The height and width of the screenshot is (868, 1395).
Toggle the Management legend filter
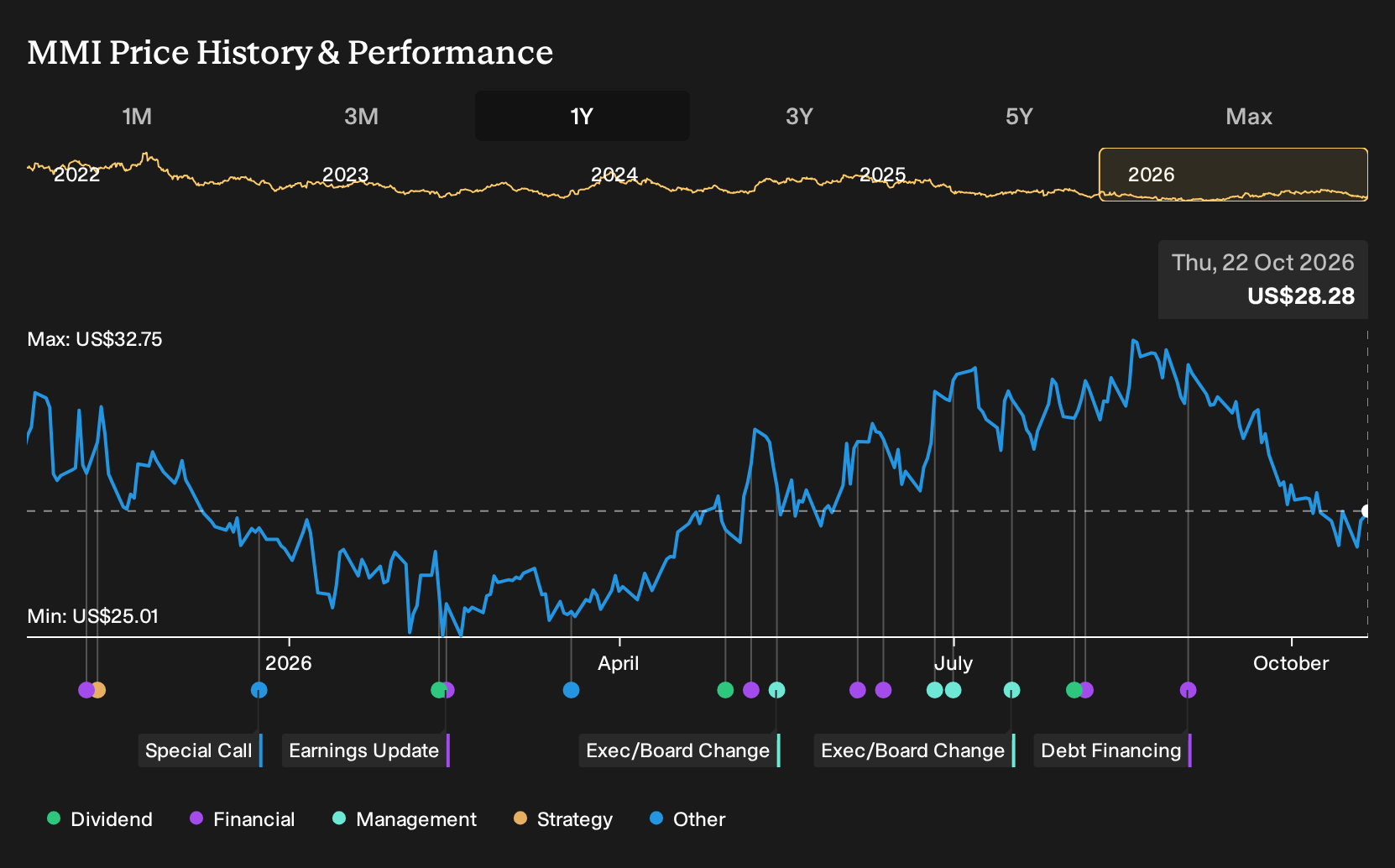pyautogui.click(x=405, y=819)
